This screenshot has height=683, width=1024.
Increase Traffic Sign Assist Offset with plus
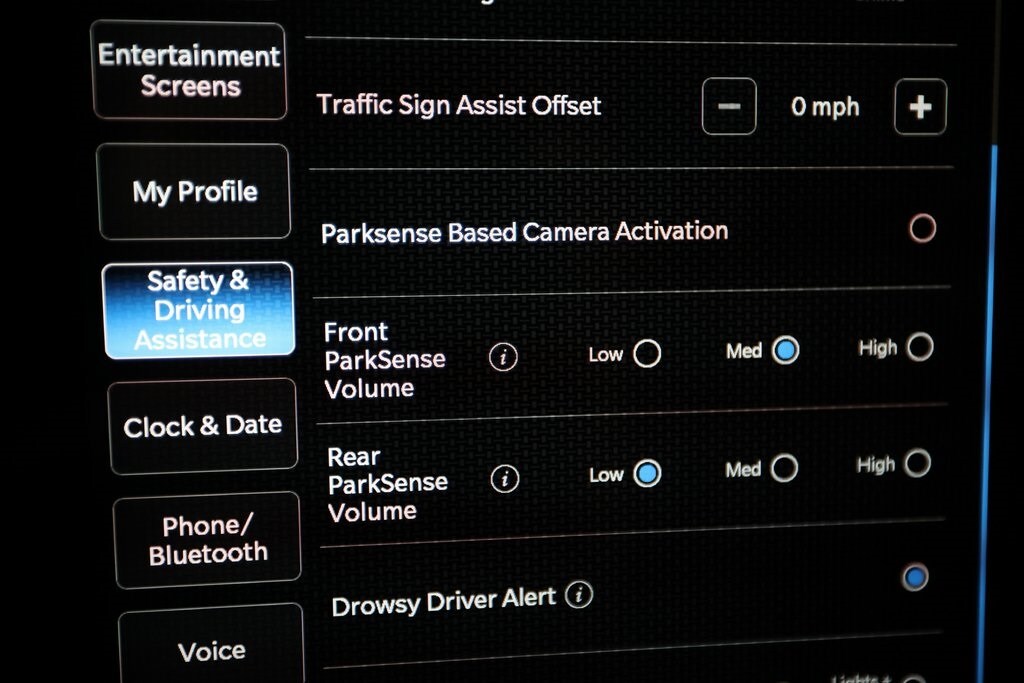[920, 106]
